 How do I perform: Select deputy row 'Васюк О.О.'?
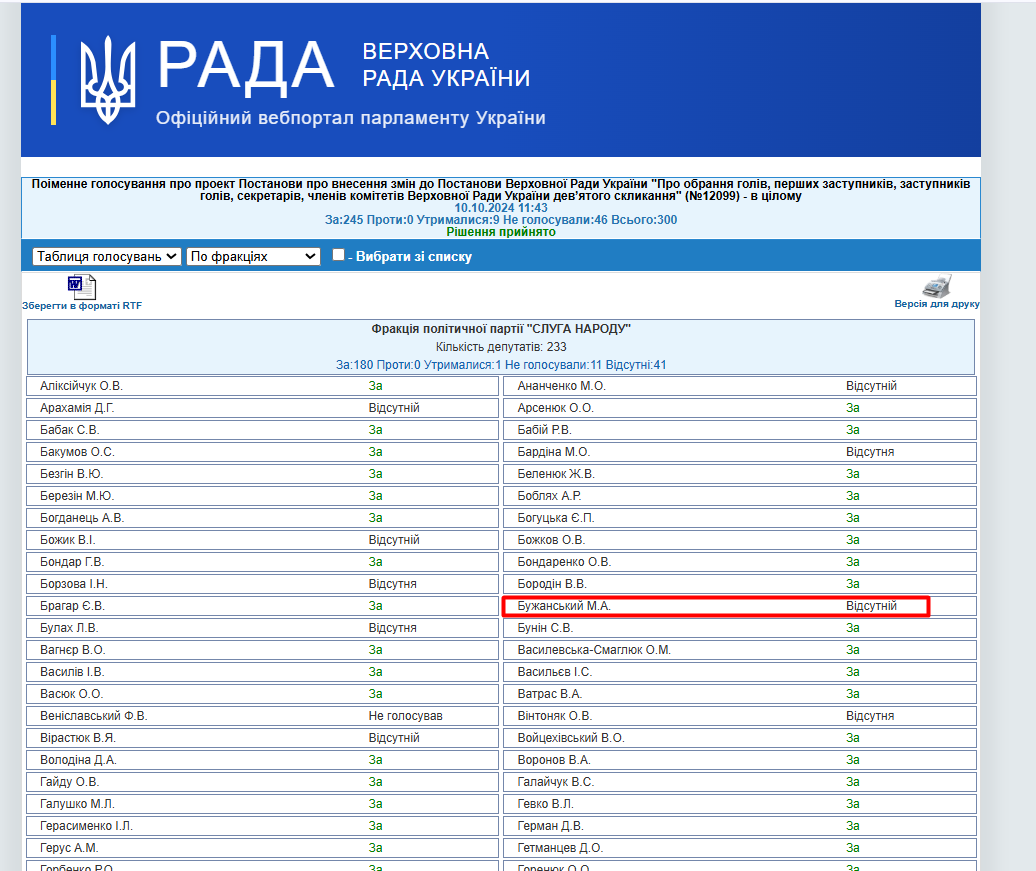coord(262,694)
